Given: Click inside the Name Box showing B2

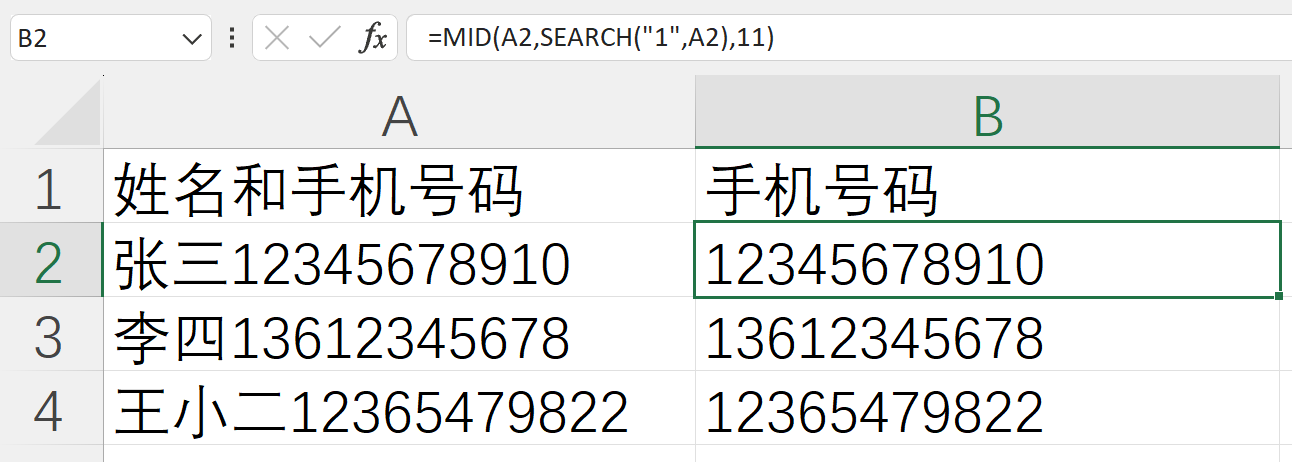Looking at the screenshot, I should 90,39.
